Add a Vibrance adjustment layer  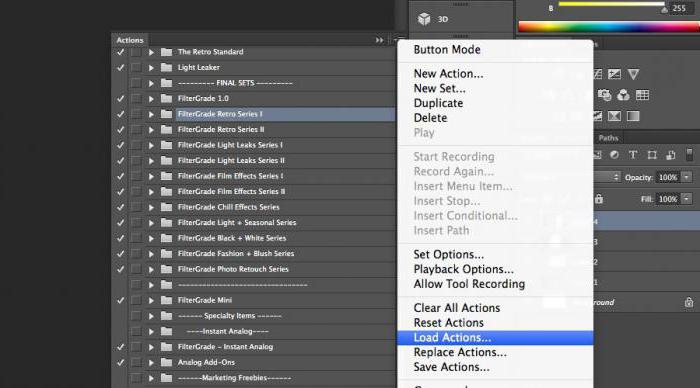tap(633, 74)
